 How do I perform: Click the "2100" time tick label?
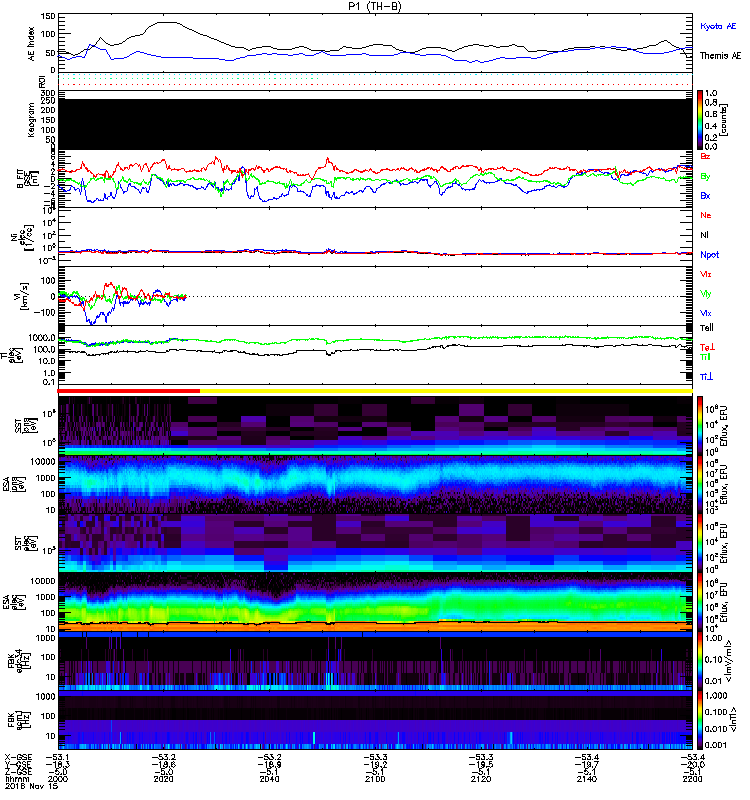[375, 779]
